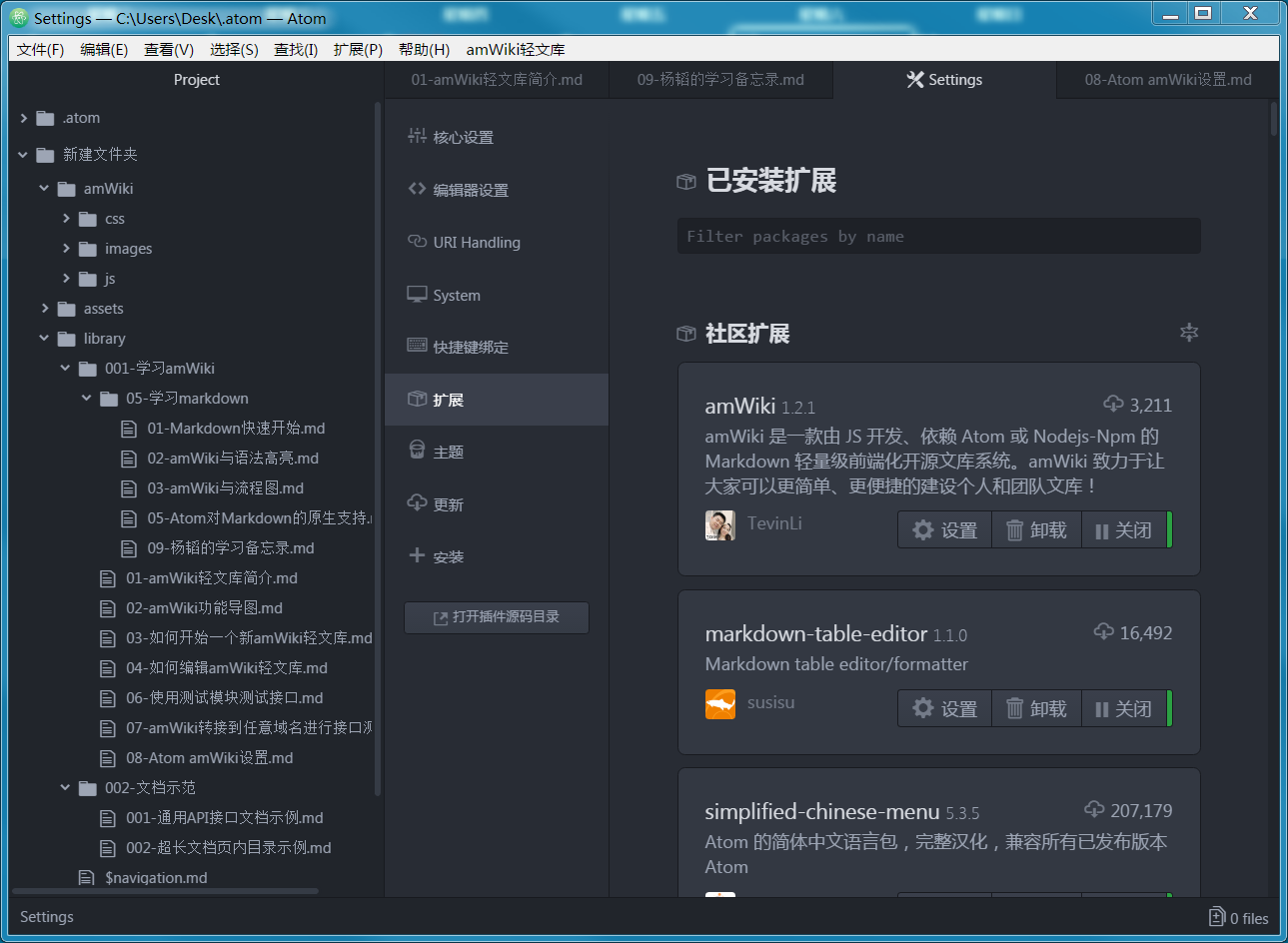Open 02-amWiki功能导图.md file
Image resolution: width=1288 pixels, height=943 pixels.
click(204, 608)
